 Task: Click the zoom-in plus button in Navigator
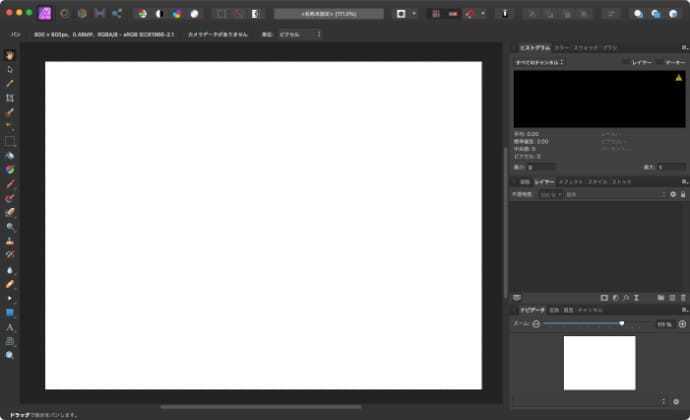[682, 324]
